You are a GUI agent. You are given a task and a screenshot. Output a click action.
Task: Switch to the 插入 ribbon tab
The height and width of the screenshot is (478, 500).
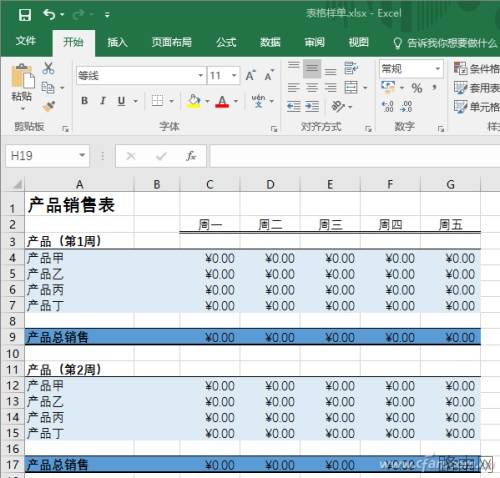(x=117, y=42)
